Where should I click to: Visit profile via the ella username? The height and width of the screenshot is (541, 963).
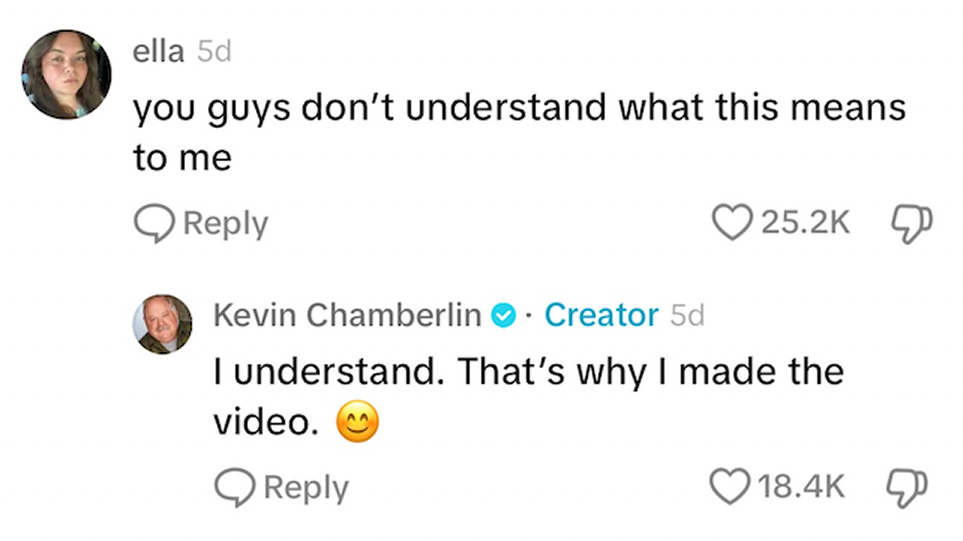tap(158, 52)
